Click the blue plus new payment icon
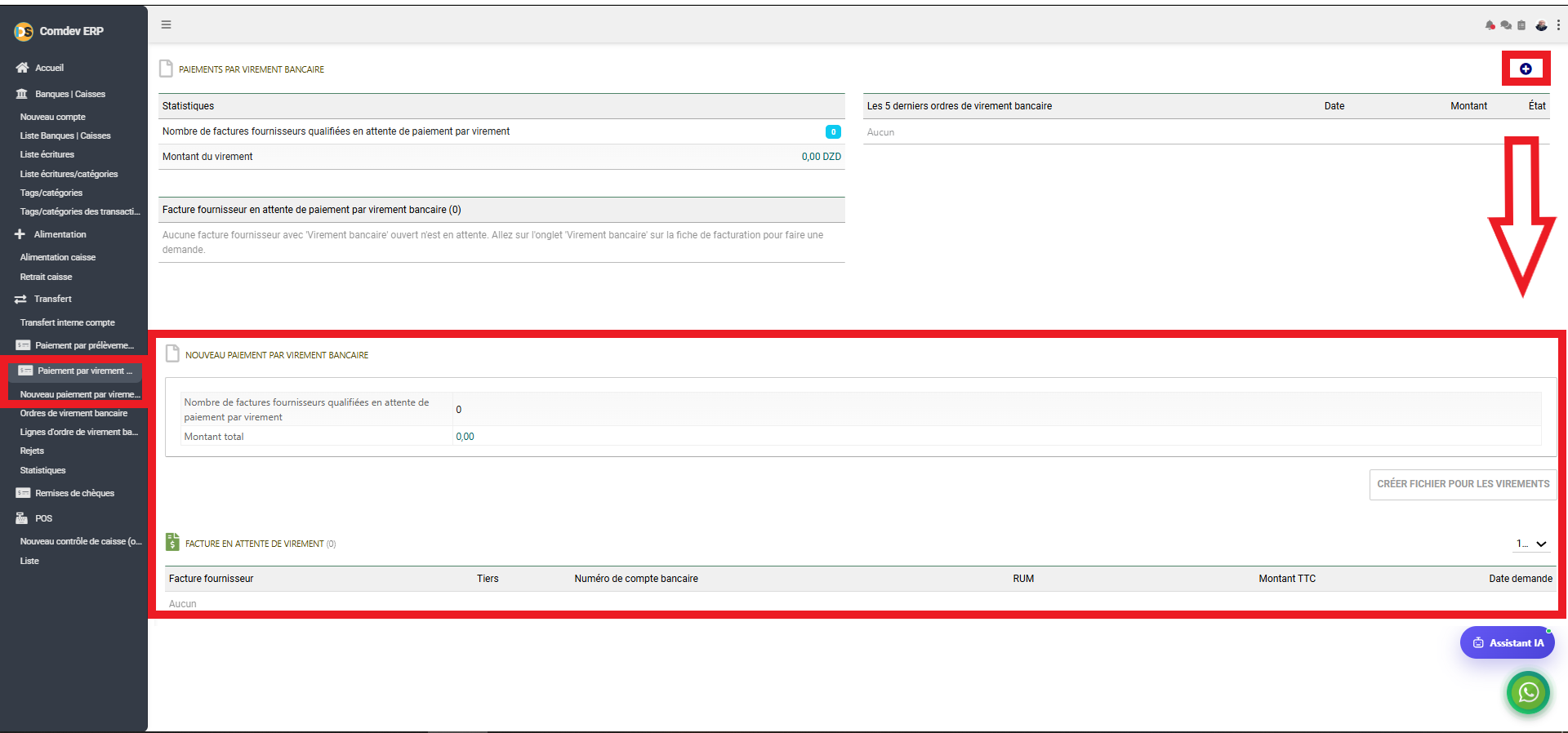The image size is (1568, 733). [x=1526, y=69]
